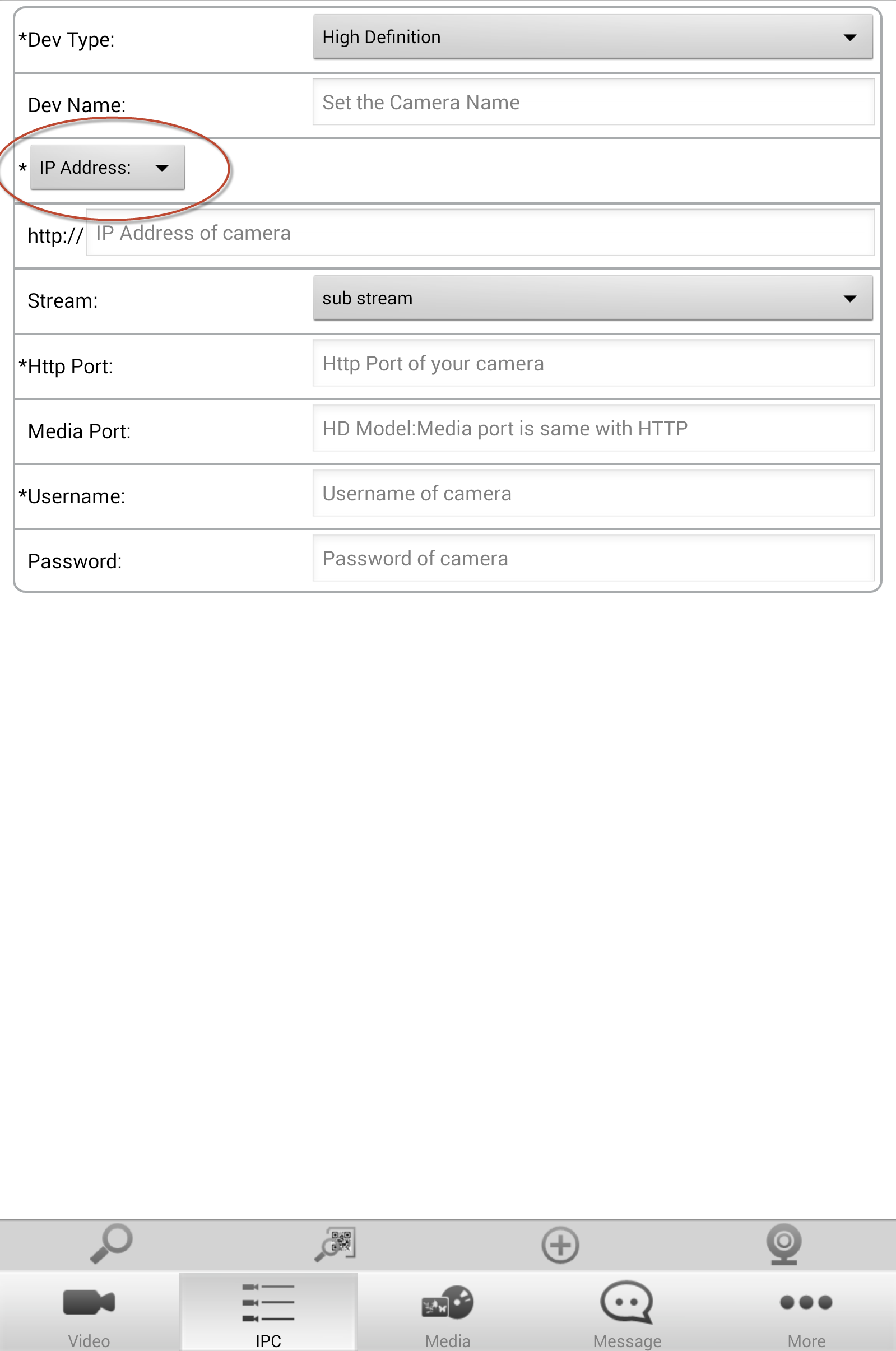Go to the Media tab
Image resolution: width=896 pixels, height=1351 pixels.
[x=447, y=1312]
